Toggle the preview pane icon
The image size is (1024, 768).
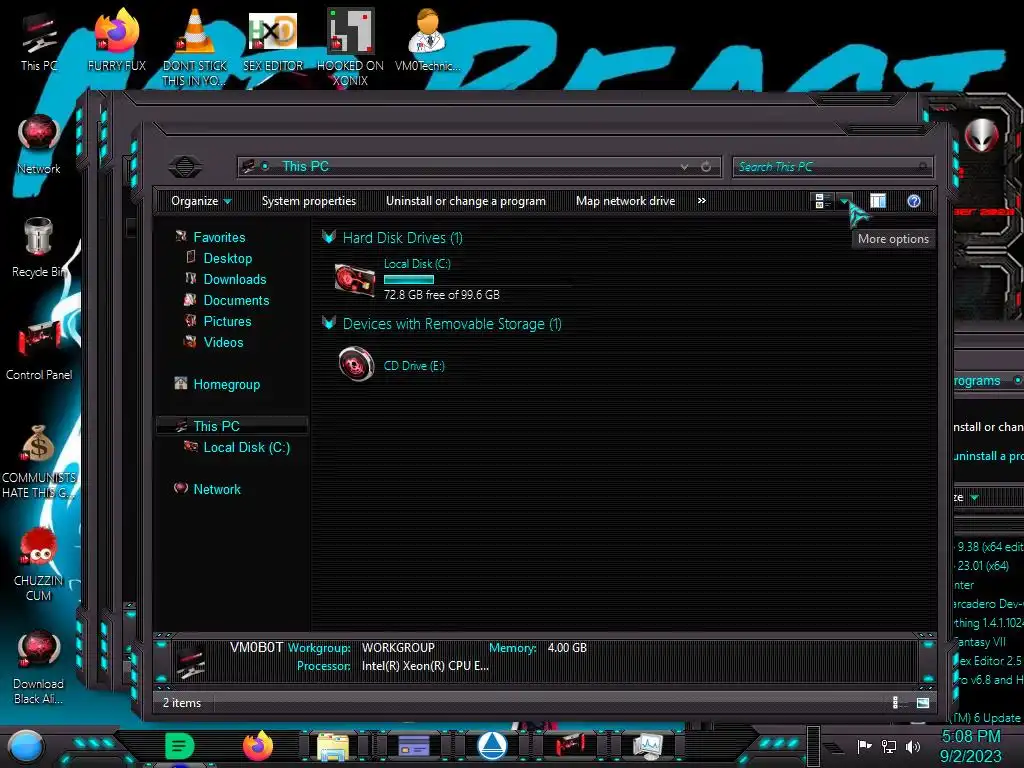point(878,201)
